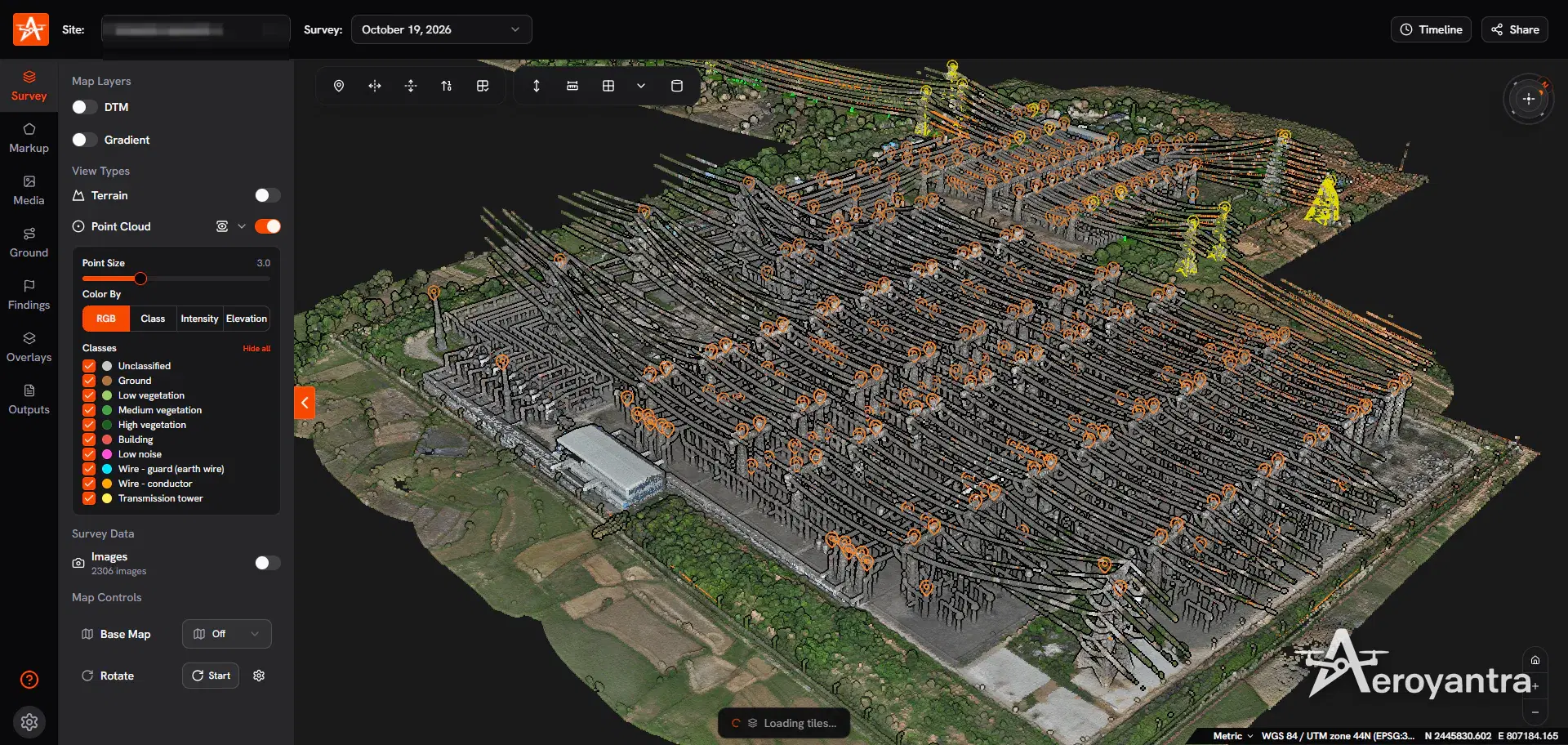1568x745 pixels.
Task: Color points by Elevation
Action: point(247,319)
